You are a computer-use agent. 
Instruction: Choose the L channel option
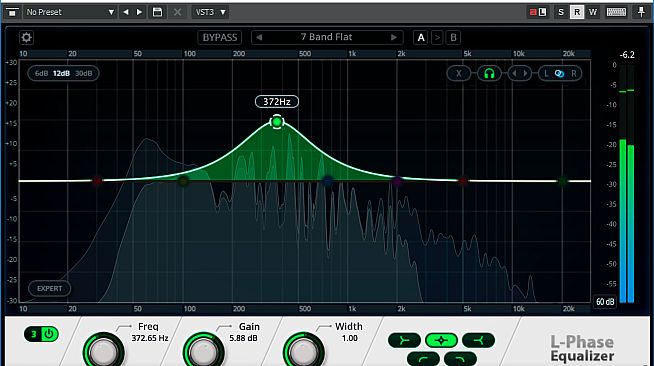pyautogui.click(x=546, y=73)
